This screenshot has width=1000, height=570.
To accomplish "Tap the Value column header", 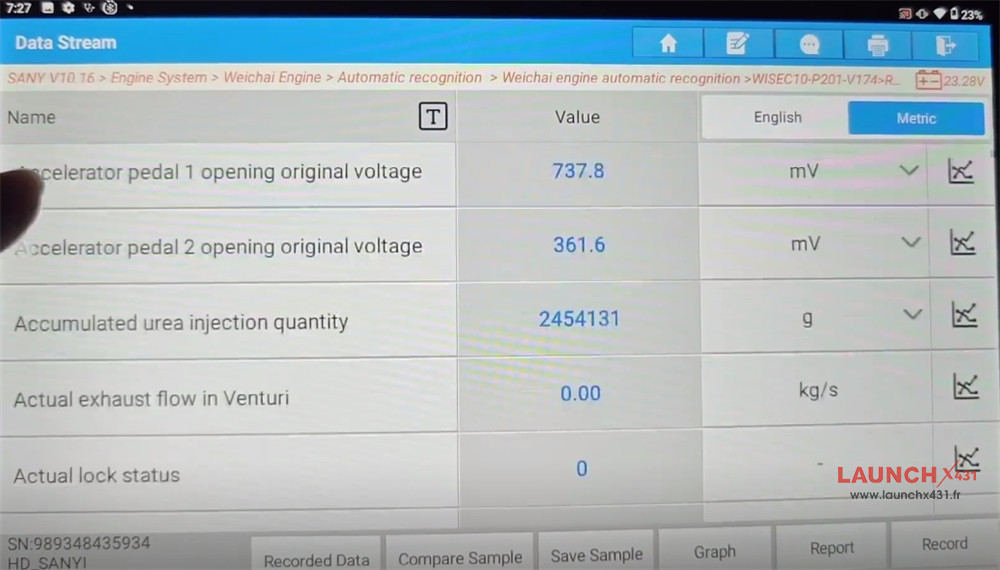I will coord(577,117).
